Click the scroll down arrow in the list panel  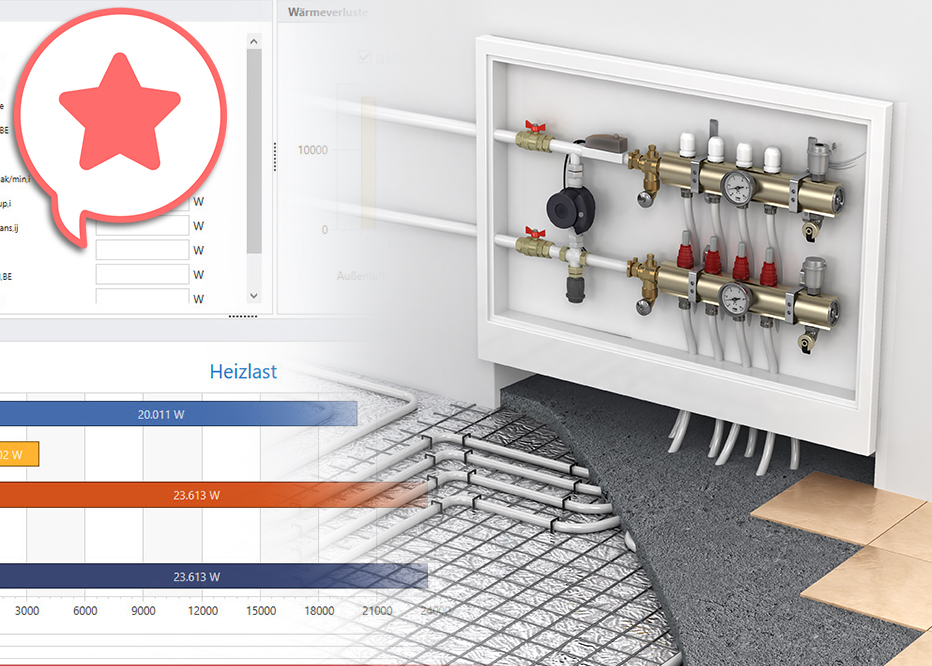pyautogui.click(x=253, y=296)
